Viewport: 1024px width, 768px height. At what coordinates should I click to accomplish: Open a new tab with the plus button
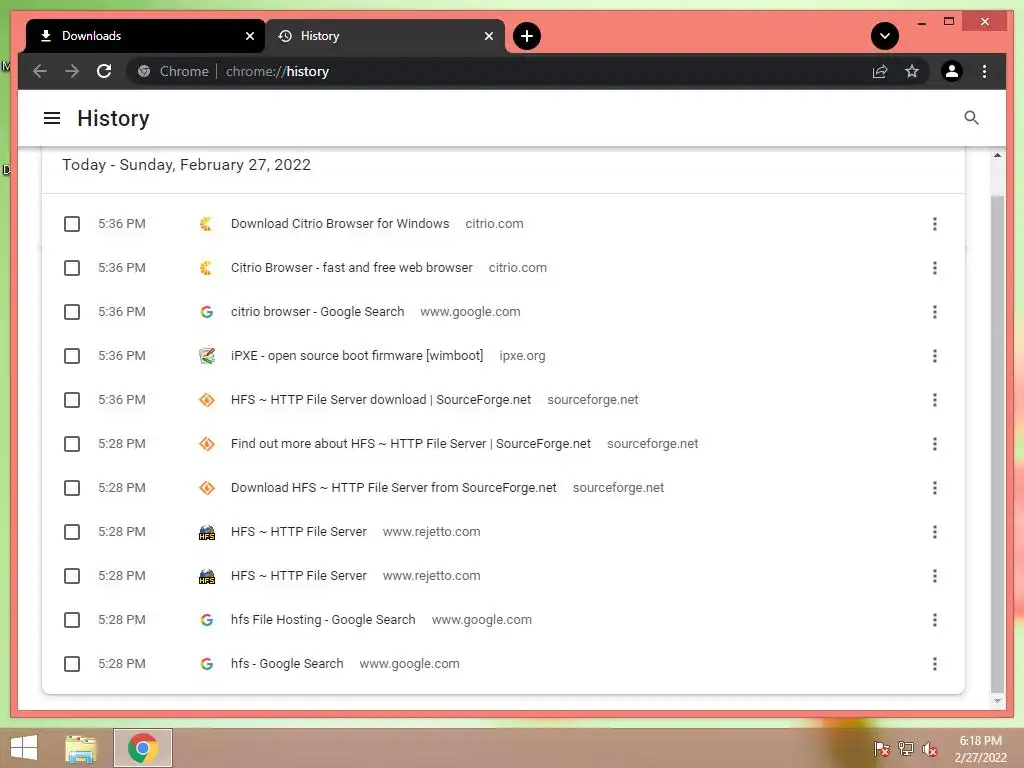click(527, 36)
